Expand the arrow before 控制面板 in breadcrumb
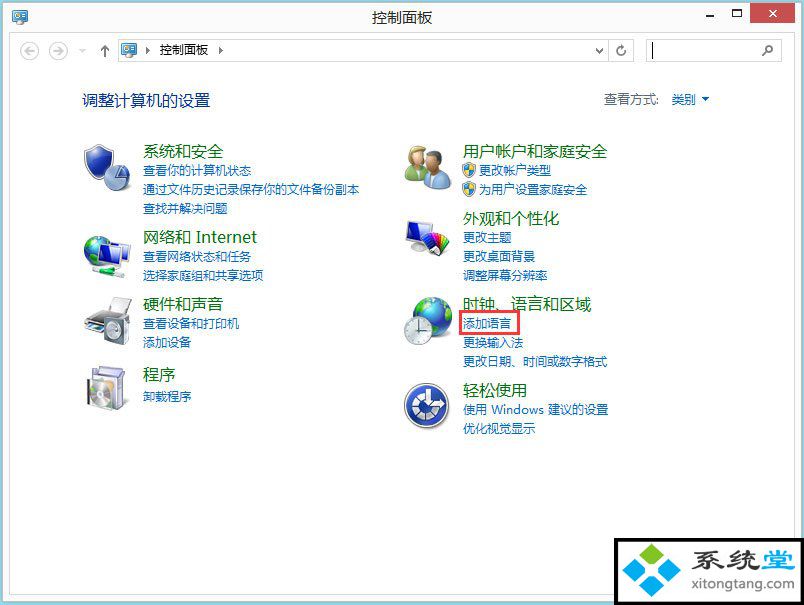The width and height of the screenshot is (804, 605). pyautogui.click(x=148, y=50)
